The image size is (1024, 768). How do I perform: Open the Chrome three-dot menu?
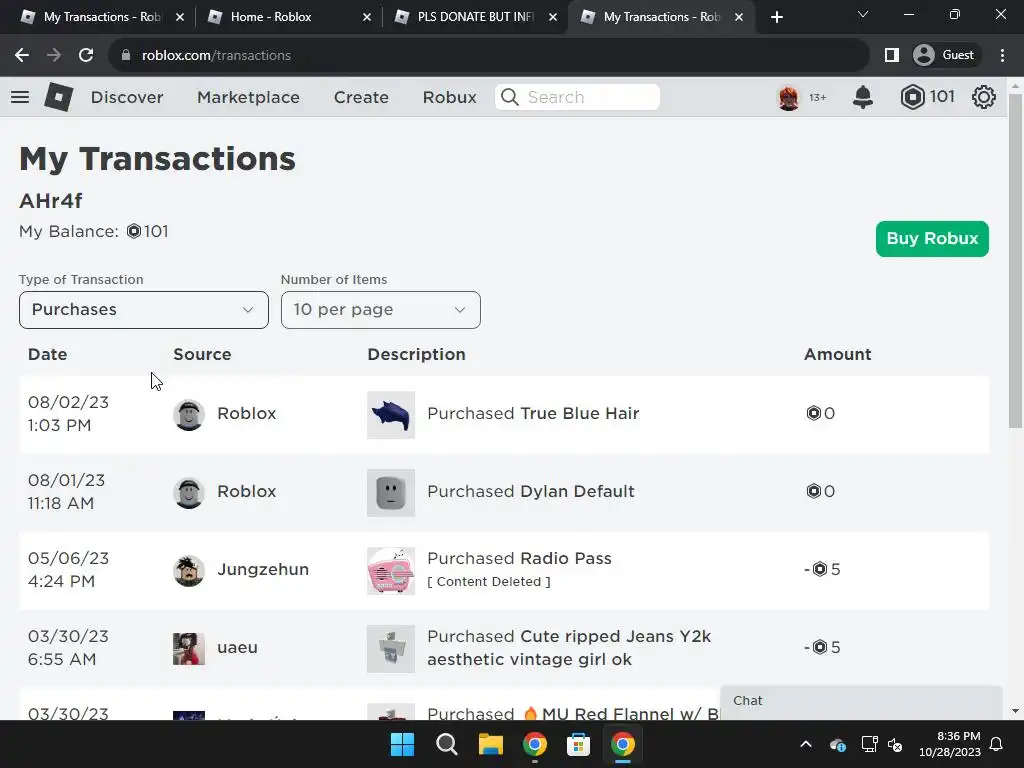click(1002, 55)
